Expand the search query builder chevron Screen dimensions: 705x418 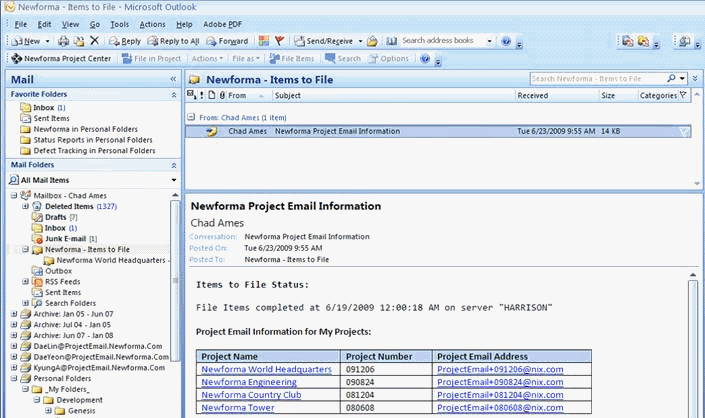pos(695,79)
